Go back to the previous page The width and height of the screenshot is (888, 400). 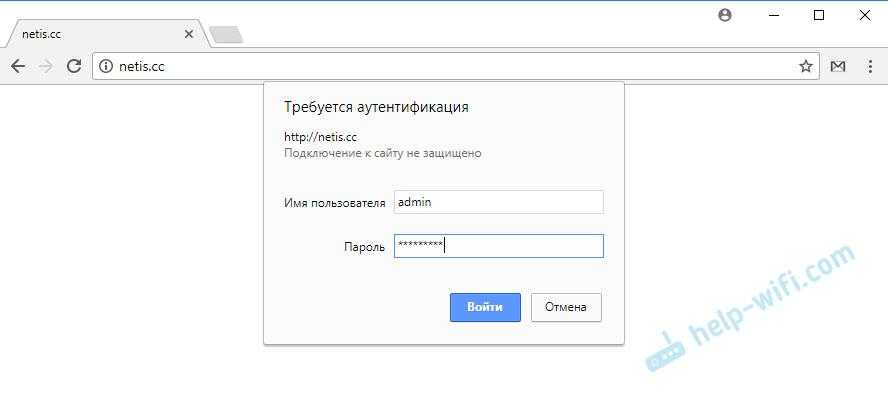pyautogui.click(x=17, y=66)
